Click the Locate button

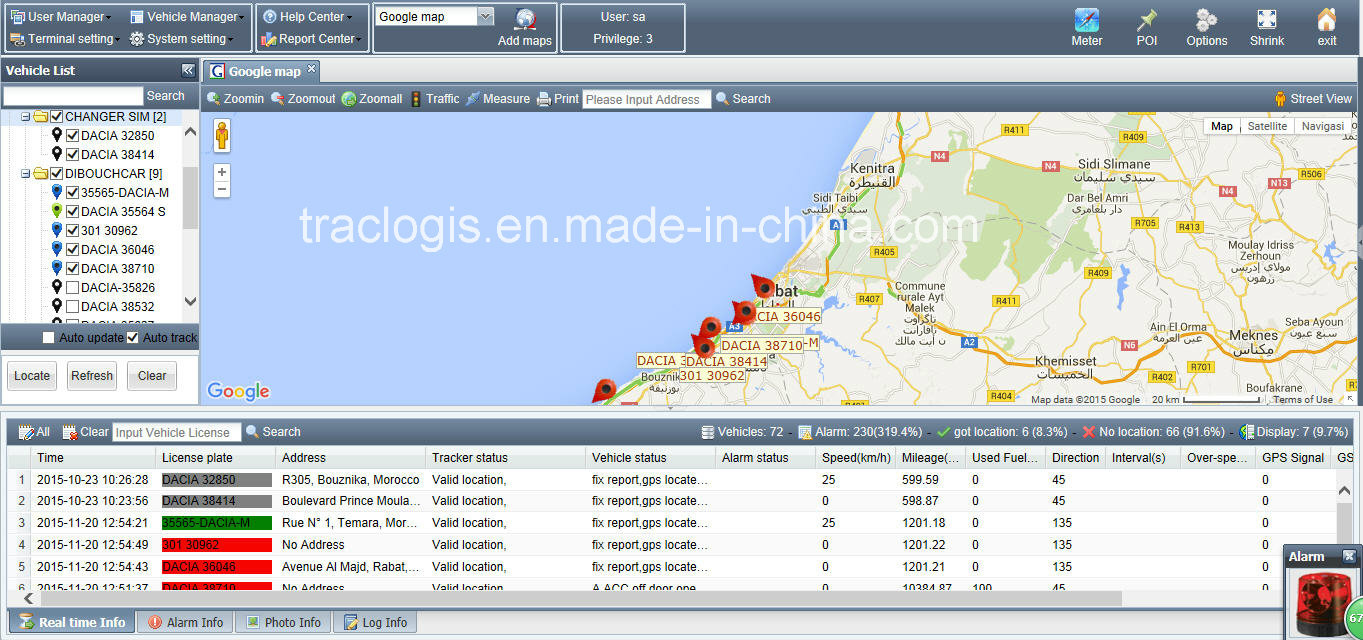[x=32, y=376]
